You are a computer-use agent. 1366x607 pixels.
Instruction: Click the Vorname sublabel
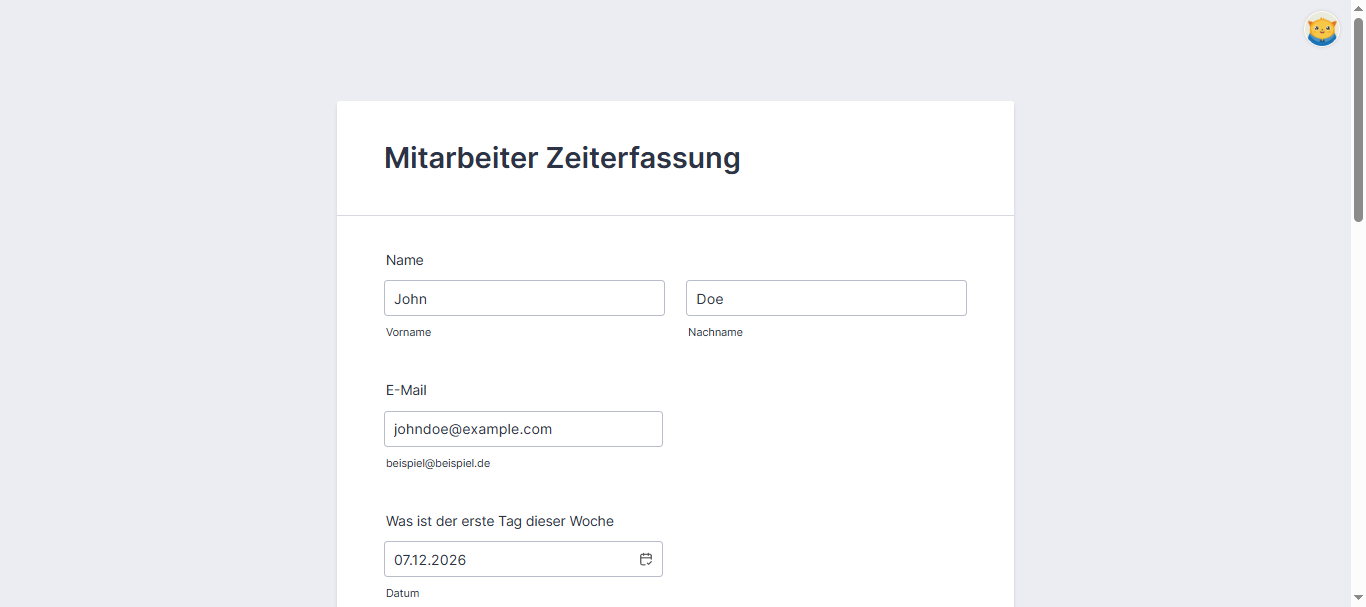click(408, 332)
